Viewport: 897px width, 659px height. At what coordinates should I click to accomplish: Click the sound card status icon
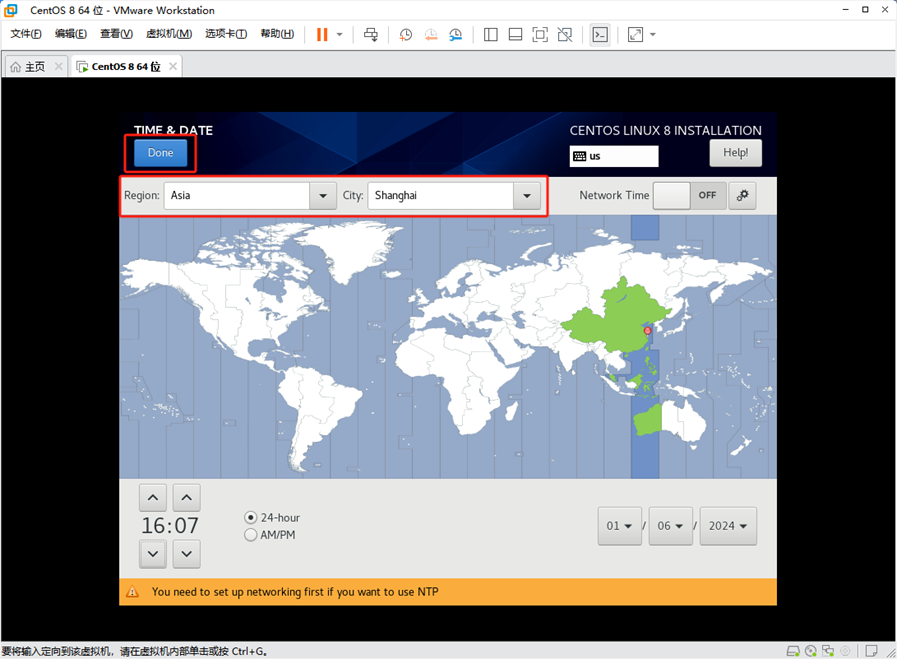click(x=846, y=651)
